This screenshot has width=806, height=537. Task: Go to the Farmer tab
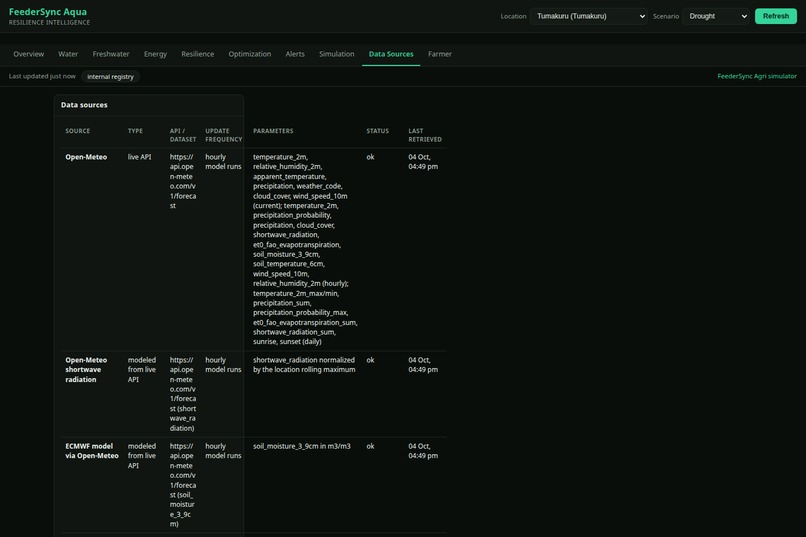[x=440, y=54]
